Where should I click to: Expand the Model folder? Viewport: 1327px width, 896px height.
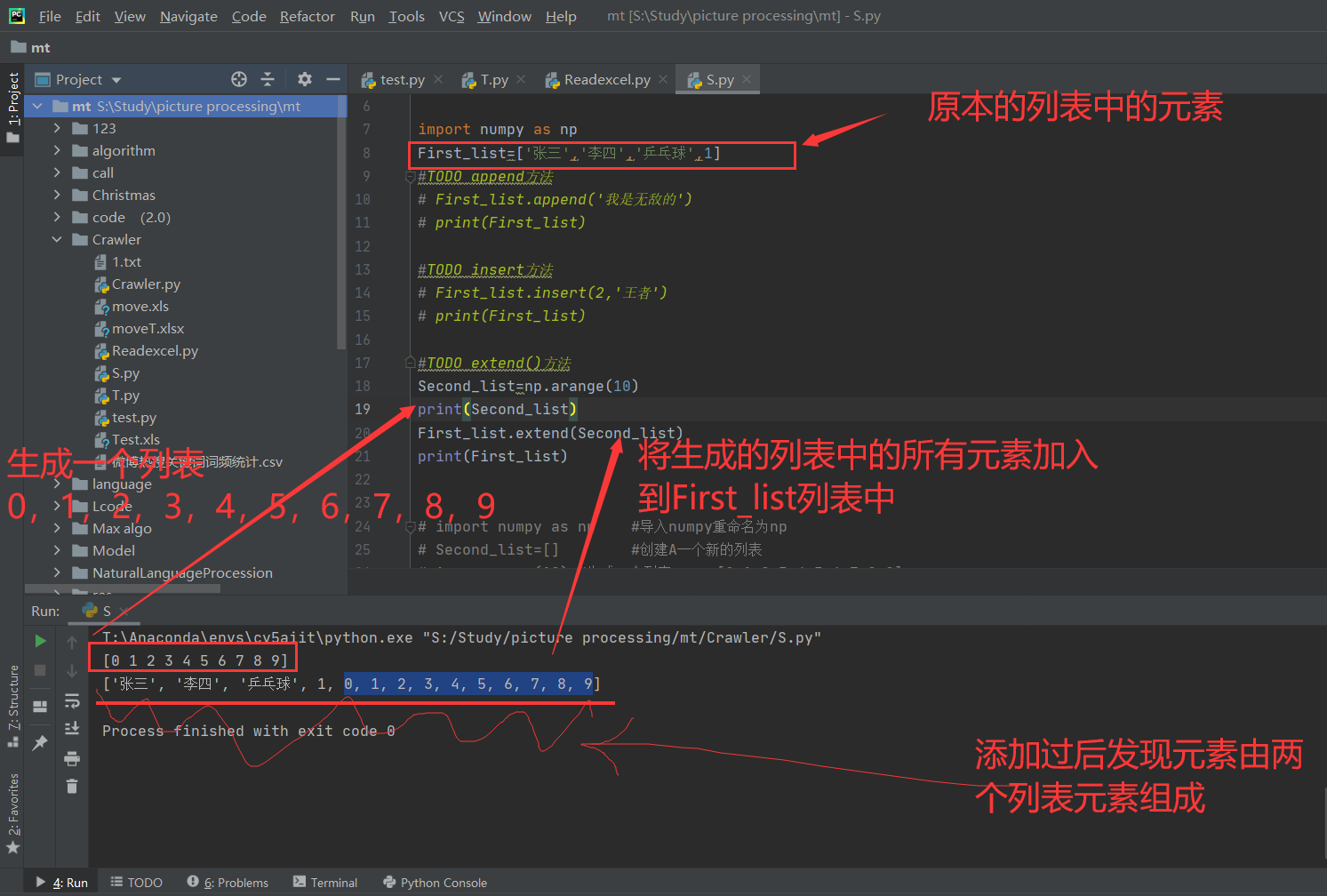[x=57, y=550]
